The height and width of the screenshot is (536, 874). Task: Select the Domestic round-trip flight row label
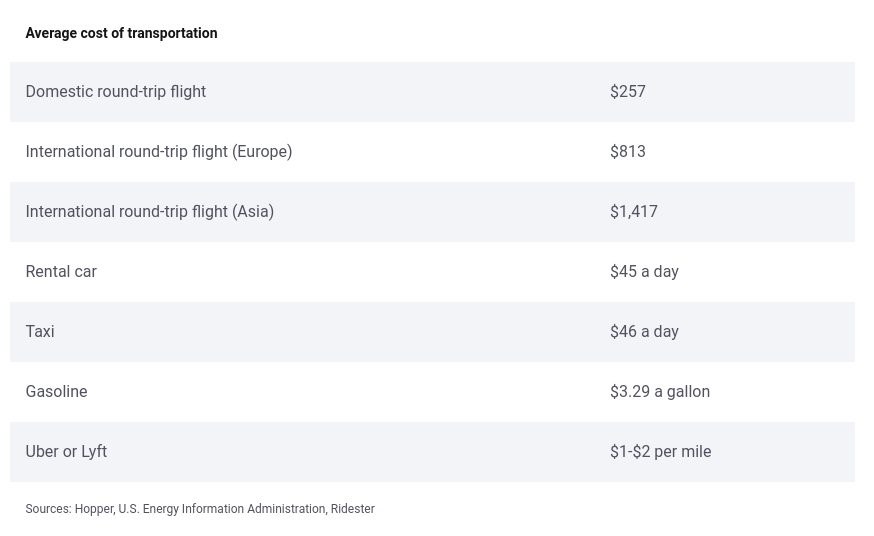point(116,91)
